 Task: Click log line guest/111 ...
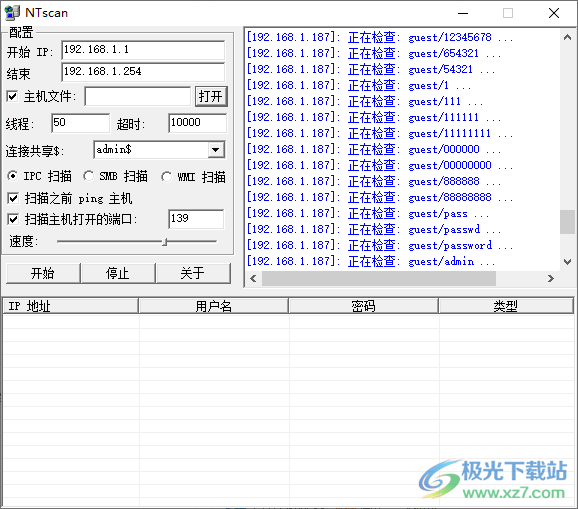coord(365,101)
